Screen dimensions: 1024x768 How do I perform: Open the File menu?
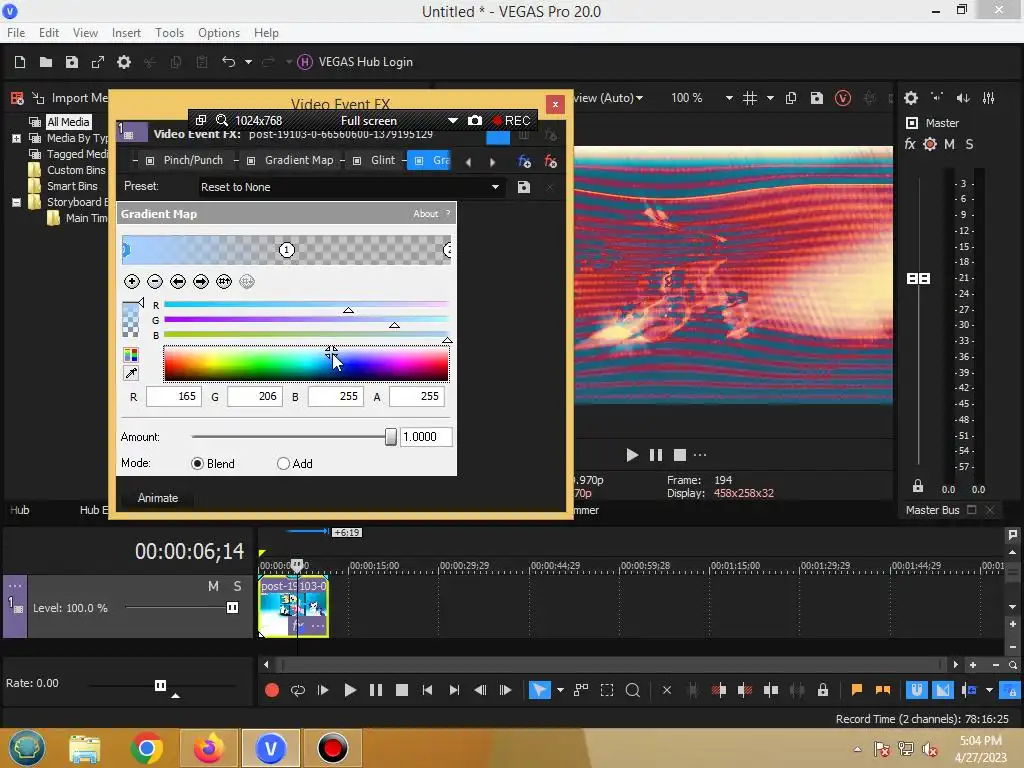click(x=16, y=33)
